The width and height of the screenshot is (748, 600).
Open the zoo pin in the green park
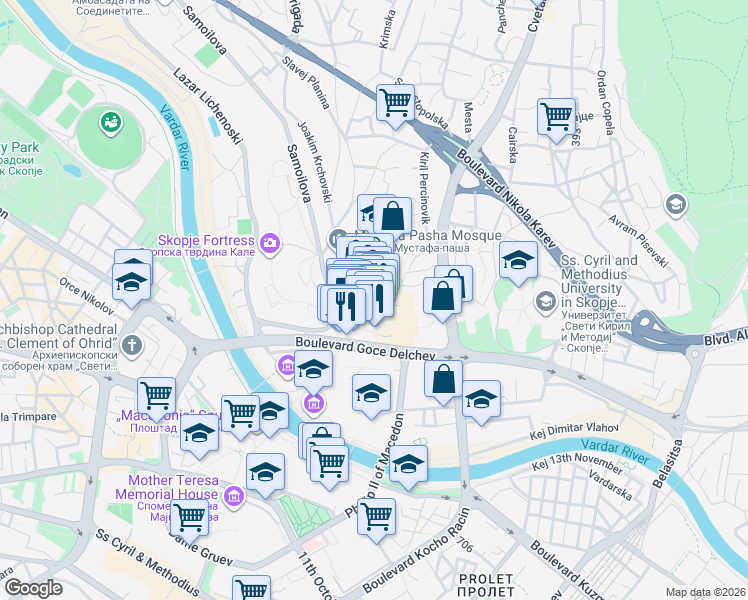coord(111,122)
